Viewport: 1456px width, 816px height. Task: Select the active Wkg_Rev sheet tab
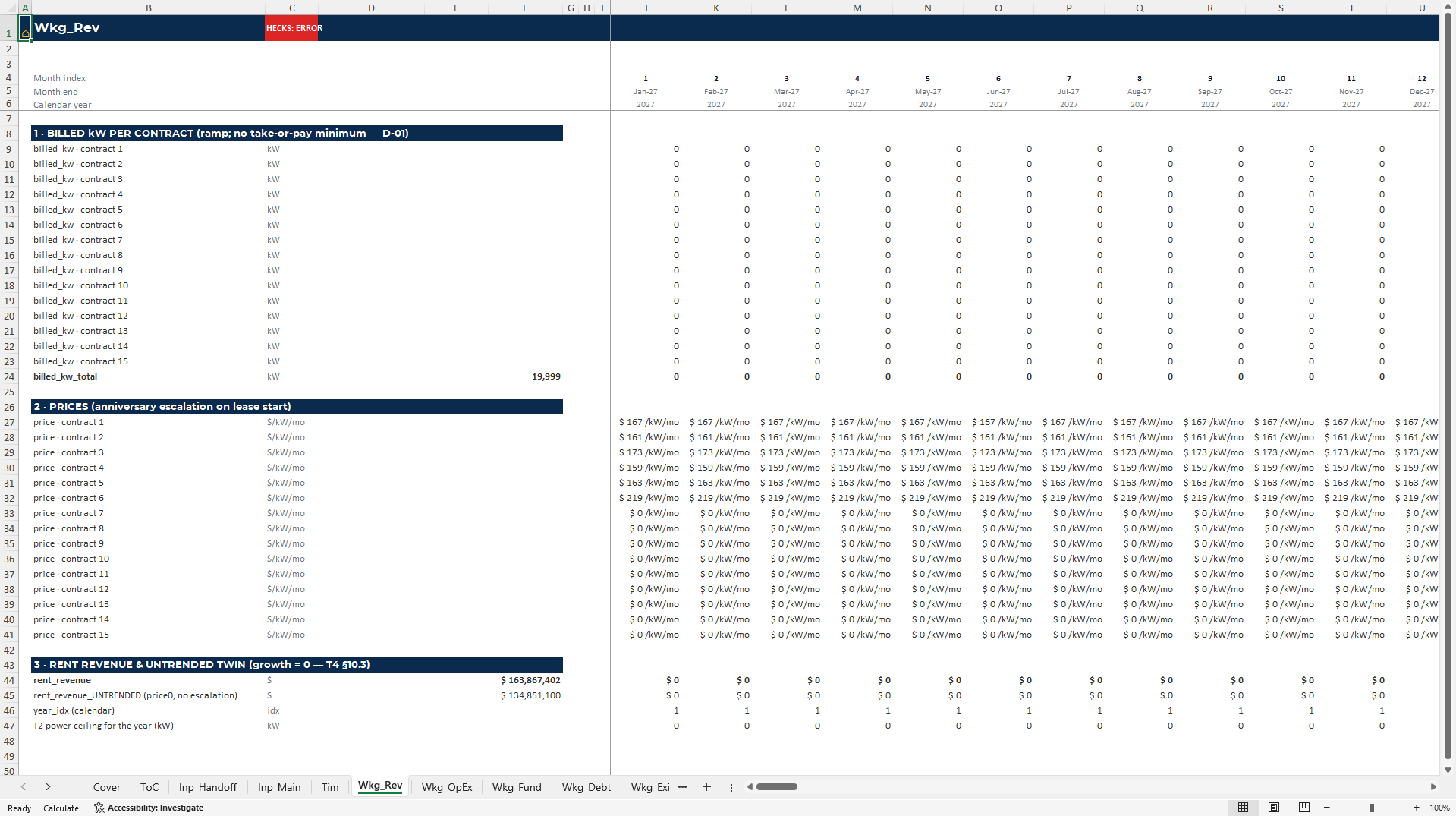(x=380, y=786)
